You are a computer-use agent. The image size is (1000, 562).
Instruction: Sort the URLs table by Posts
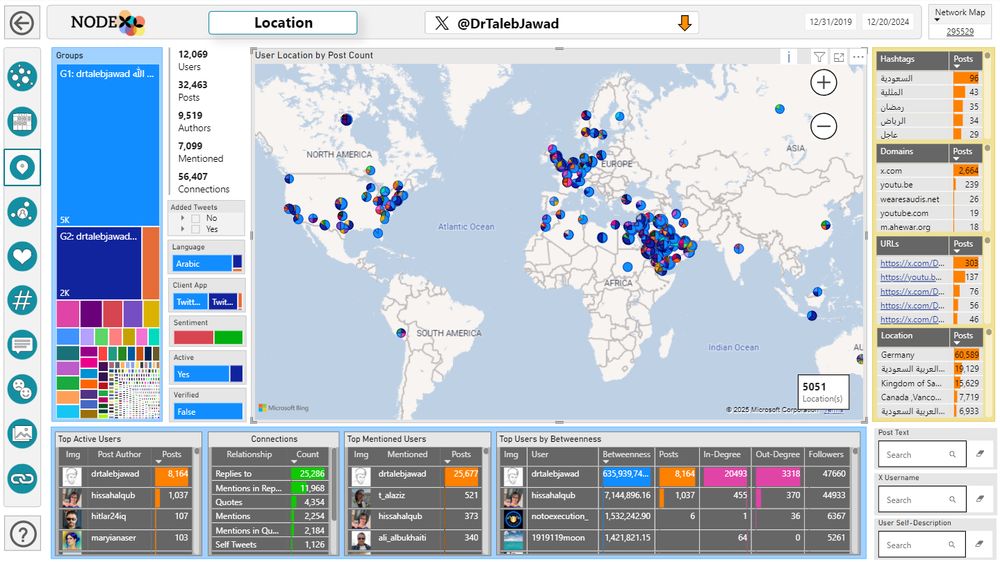(x=963, y=245)
